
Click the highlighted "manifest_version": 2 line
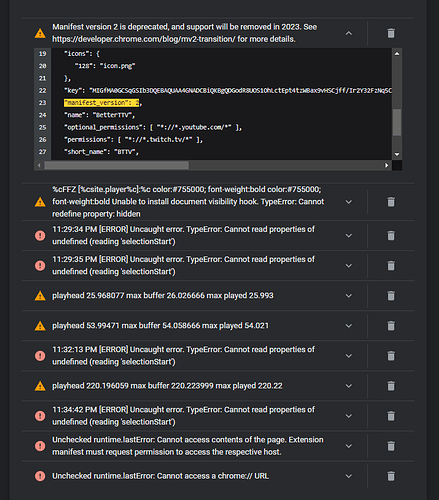point(103,103)
